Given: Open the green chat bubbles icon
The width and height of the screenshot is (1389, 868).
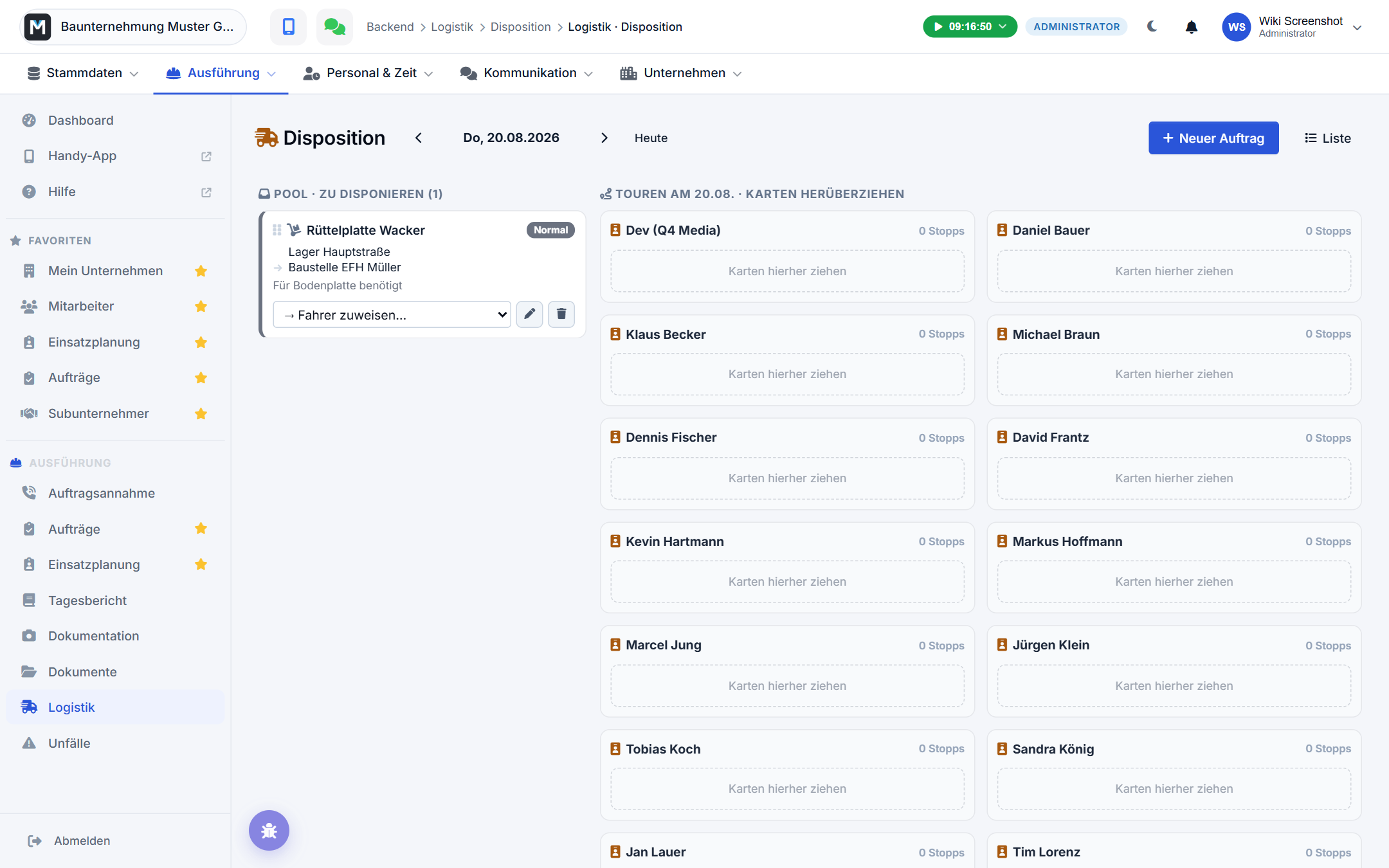Looking at the screenshot, I should click(x=334, y=26).
